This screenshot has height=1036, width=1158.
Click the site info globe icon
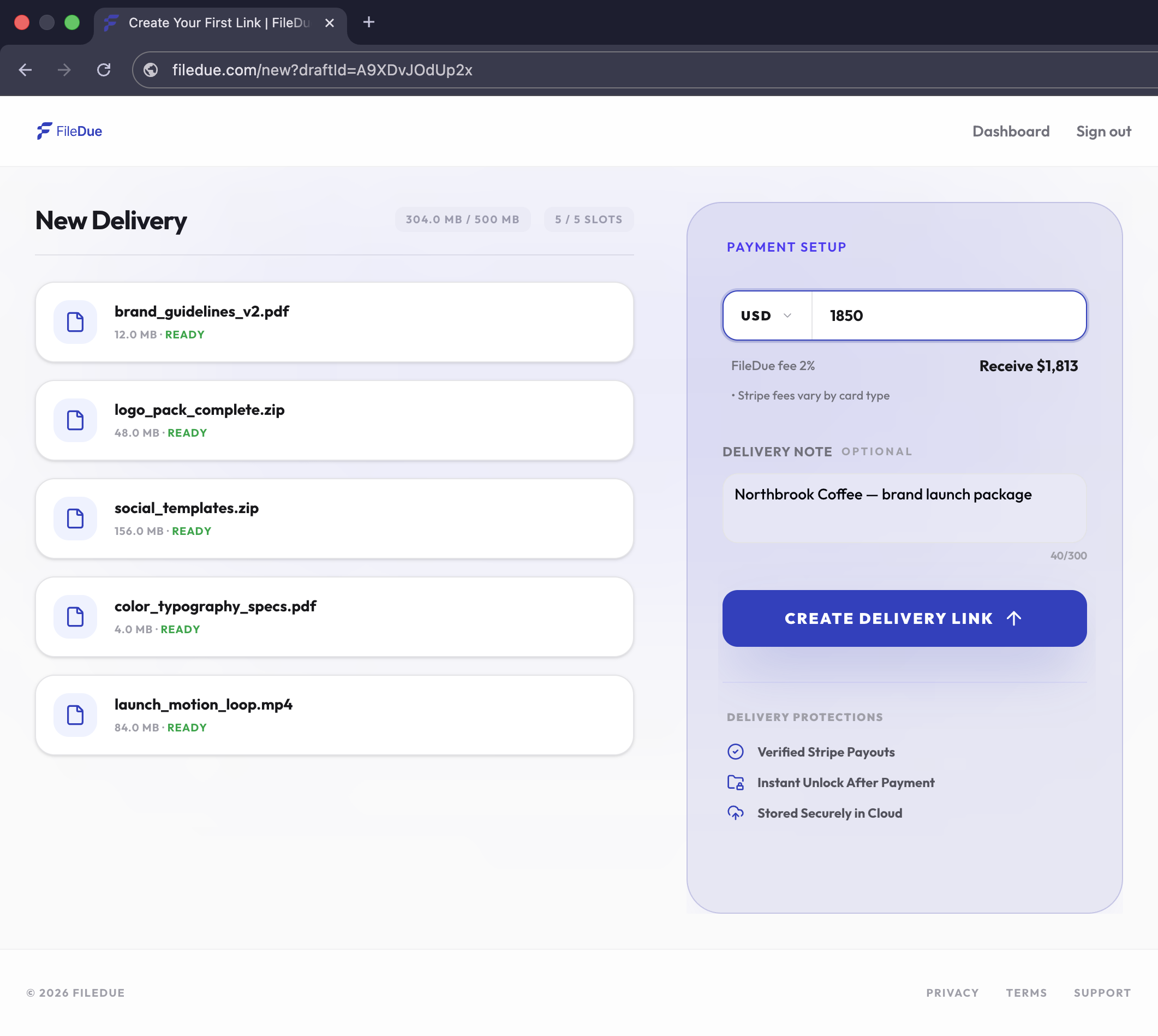point(151,70)
